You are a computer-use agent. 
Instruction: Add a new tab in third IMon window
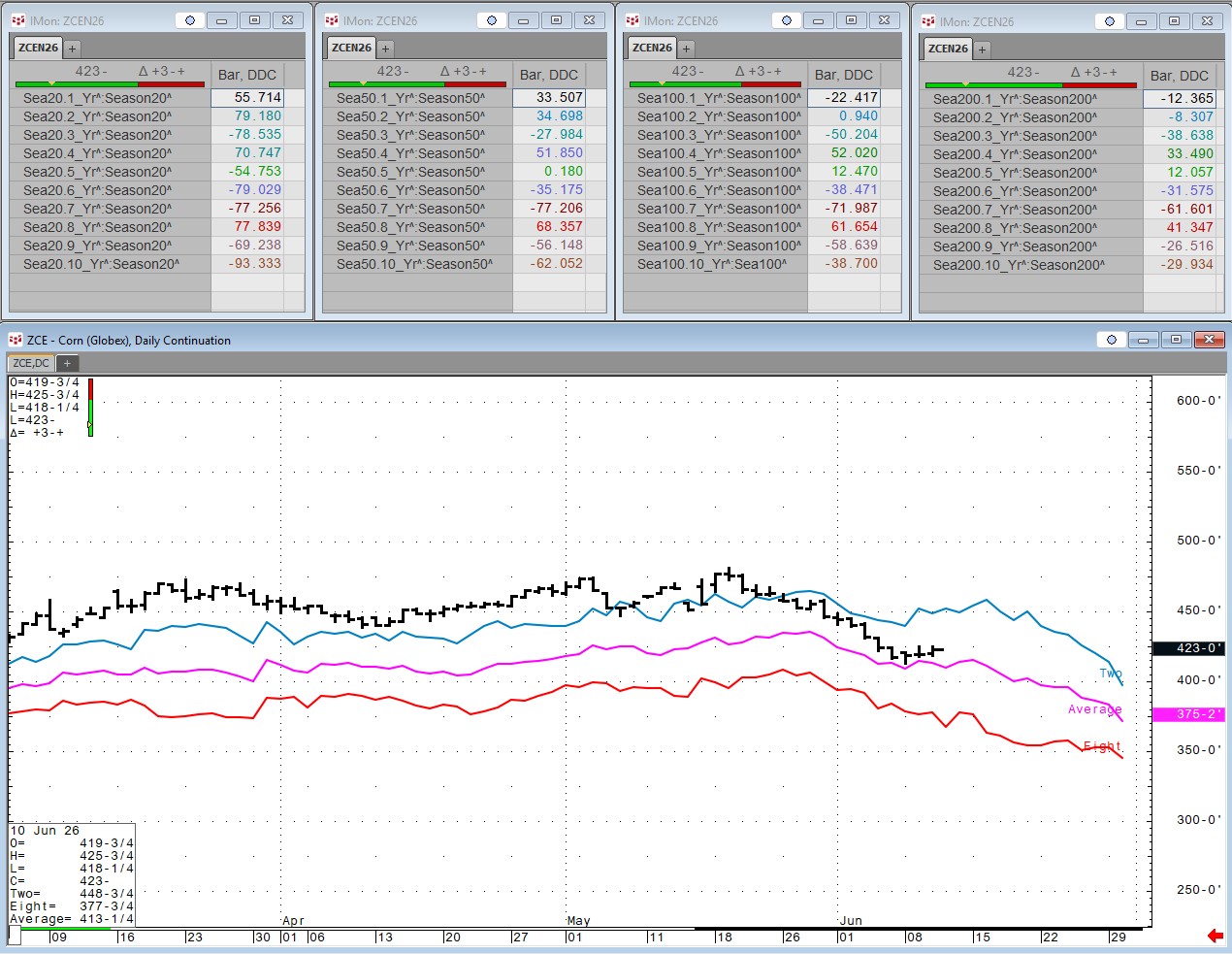click(x=687, y=48)
